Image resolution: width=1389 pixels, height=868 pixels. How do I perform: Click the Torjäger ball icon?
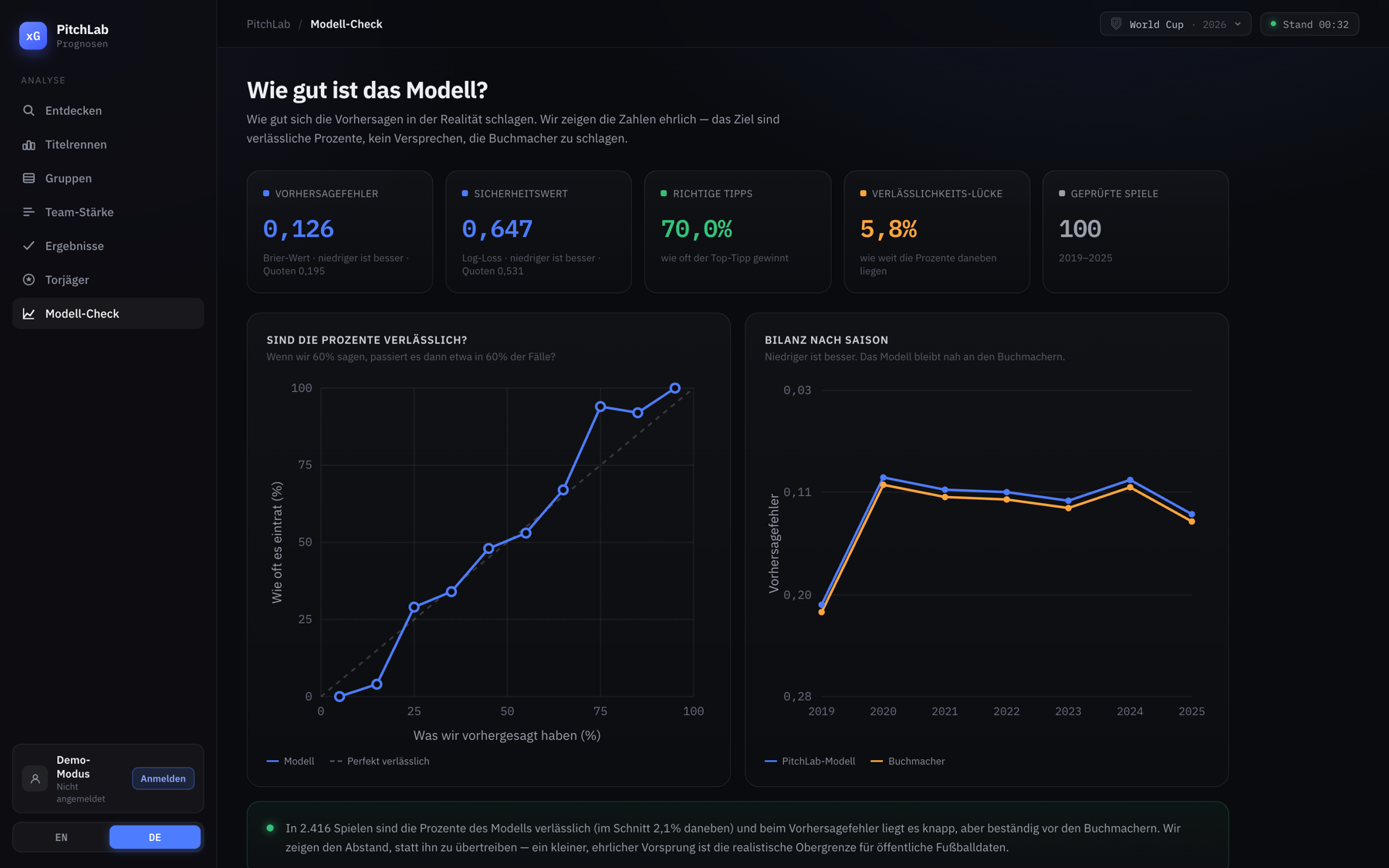point(29,280)
